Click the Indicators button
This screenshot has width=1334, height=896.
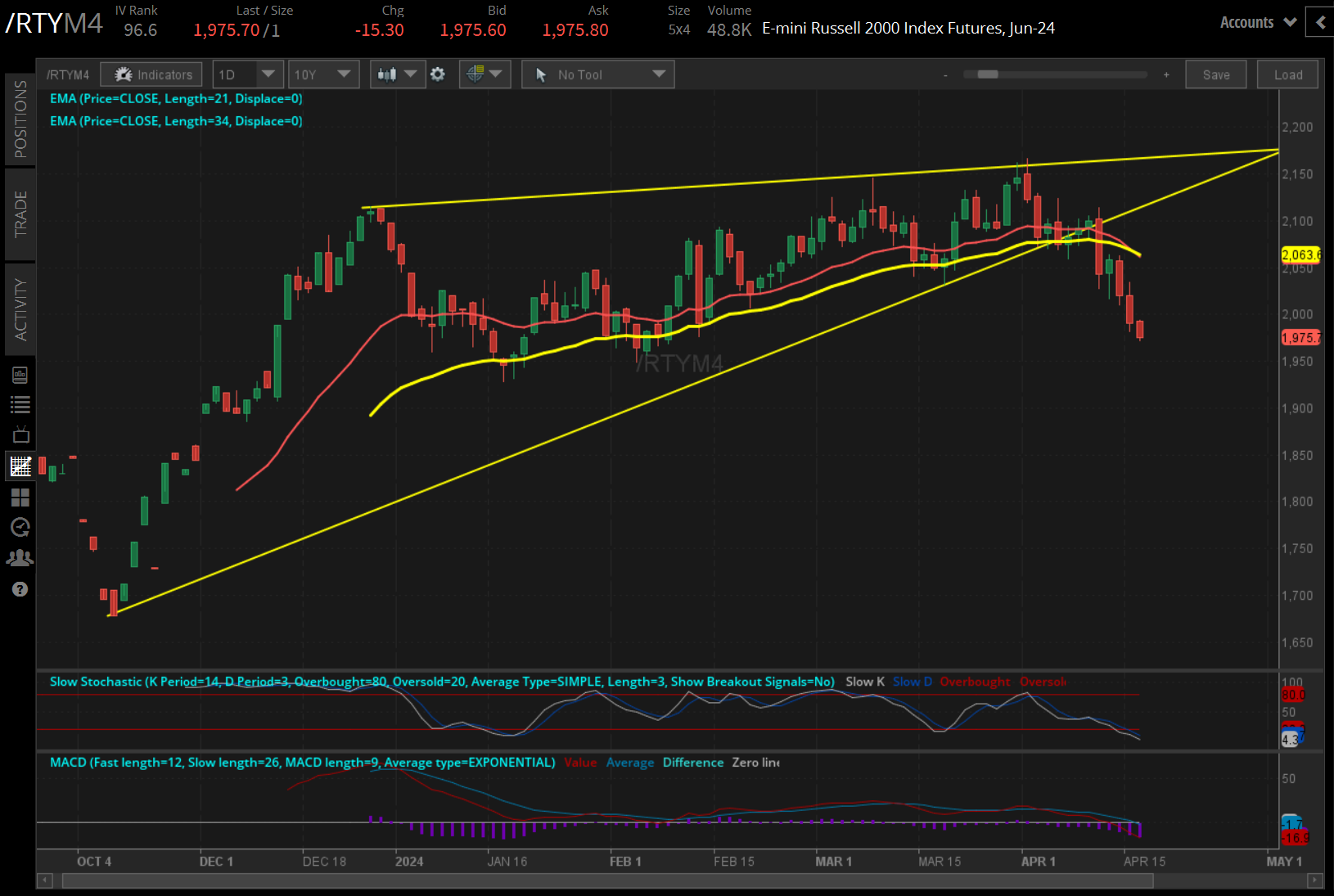(x=152, y=74)
